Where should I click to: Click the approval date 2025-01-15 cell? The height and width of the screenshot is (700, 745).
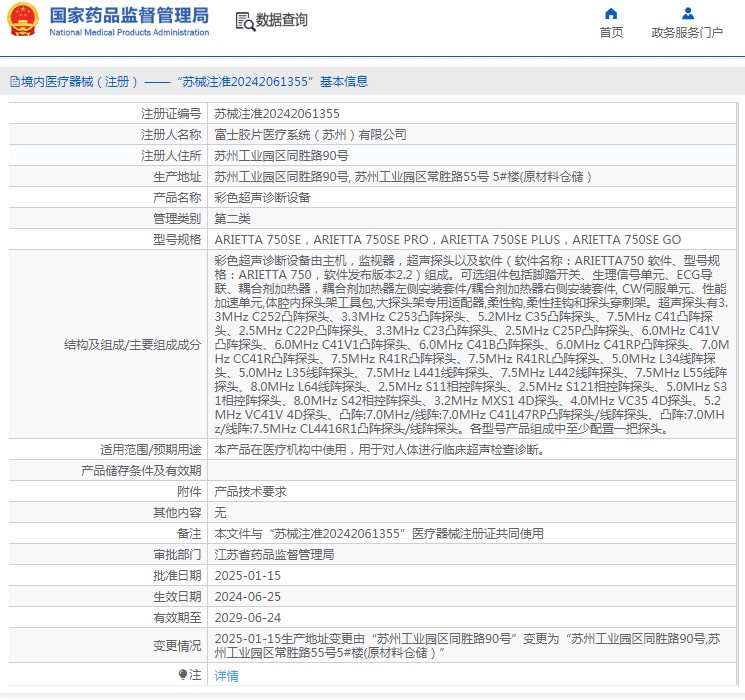pyautogui.click(x=248, y=576)
